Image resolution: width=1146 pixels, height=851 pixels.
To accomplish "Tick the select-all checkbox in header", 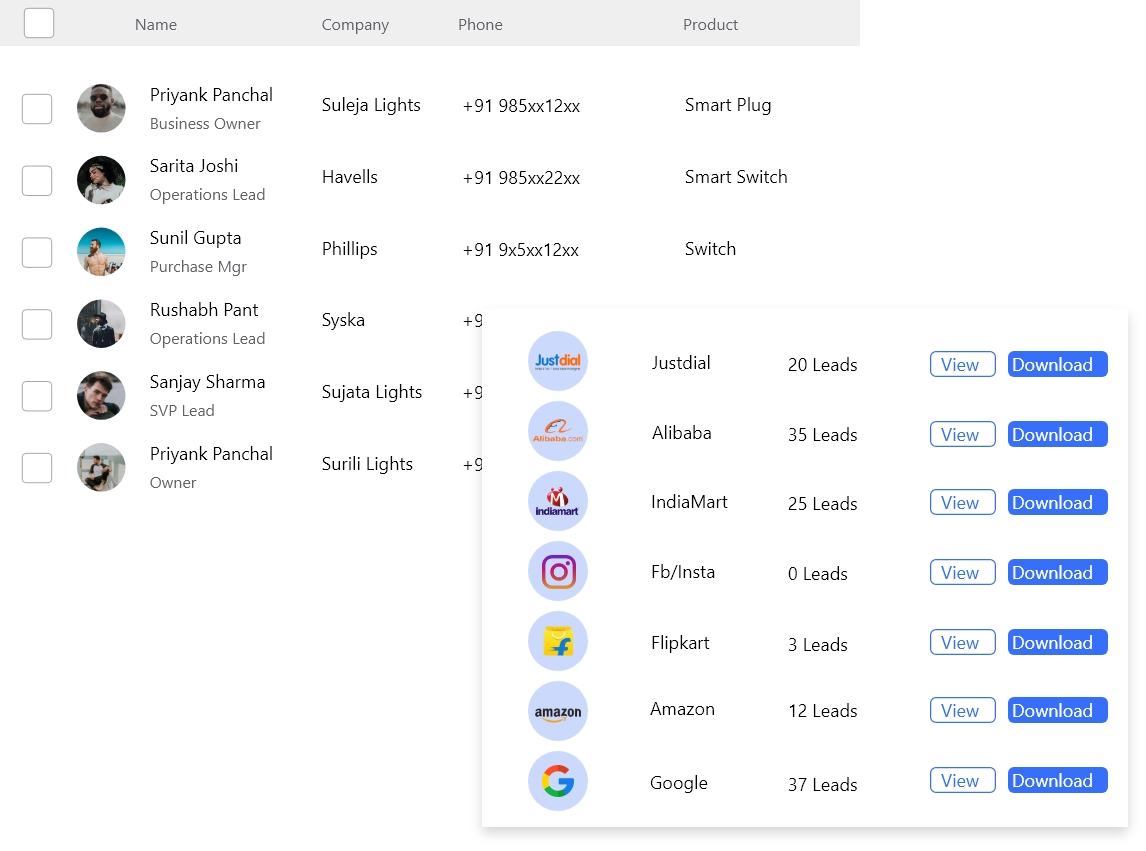I will click(39, 23).
